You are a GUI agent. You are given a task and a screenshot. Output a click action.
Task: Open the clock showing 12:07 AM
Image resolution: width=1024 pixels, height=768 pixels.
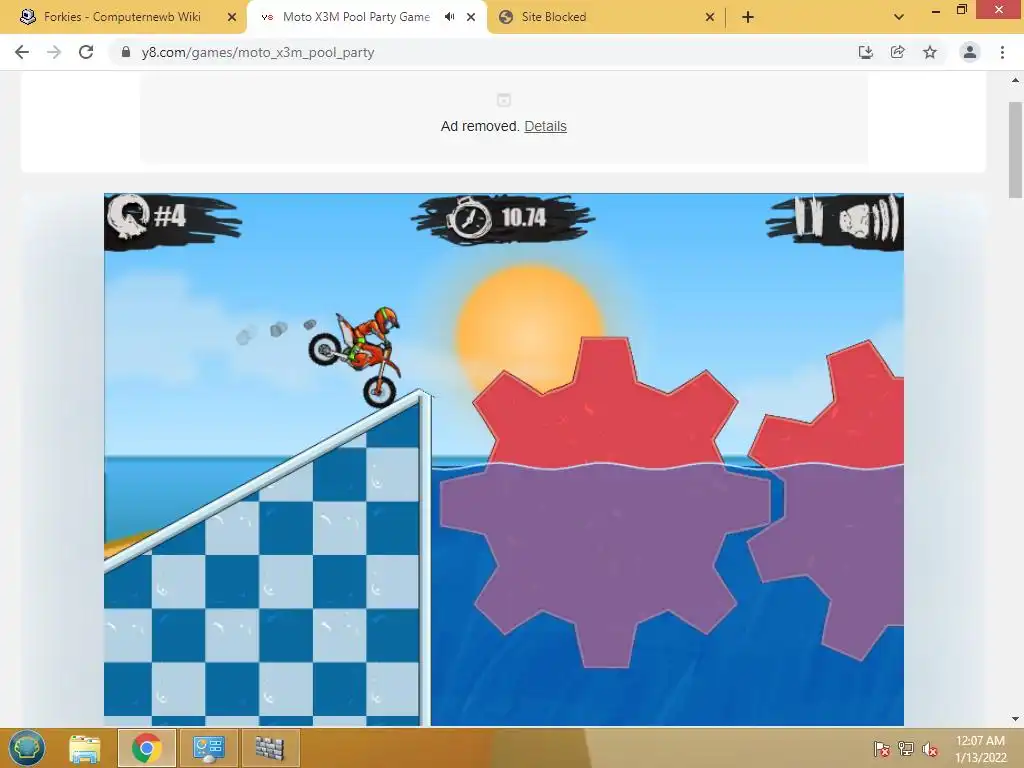tap(980, 749)
